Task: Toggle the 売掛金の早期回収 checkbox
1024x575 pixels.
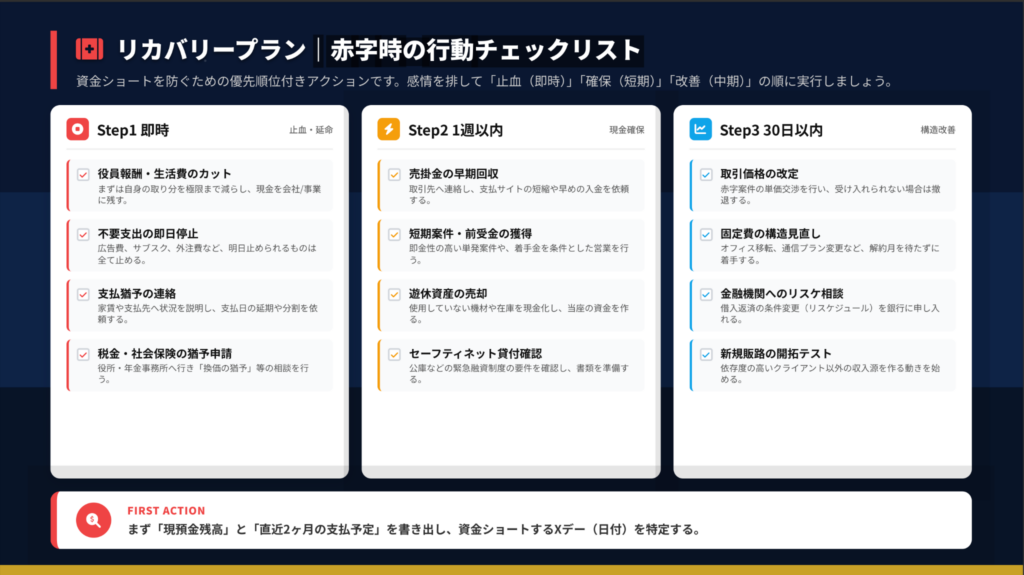Action: coord(395,174)
